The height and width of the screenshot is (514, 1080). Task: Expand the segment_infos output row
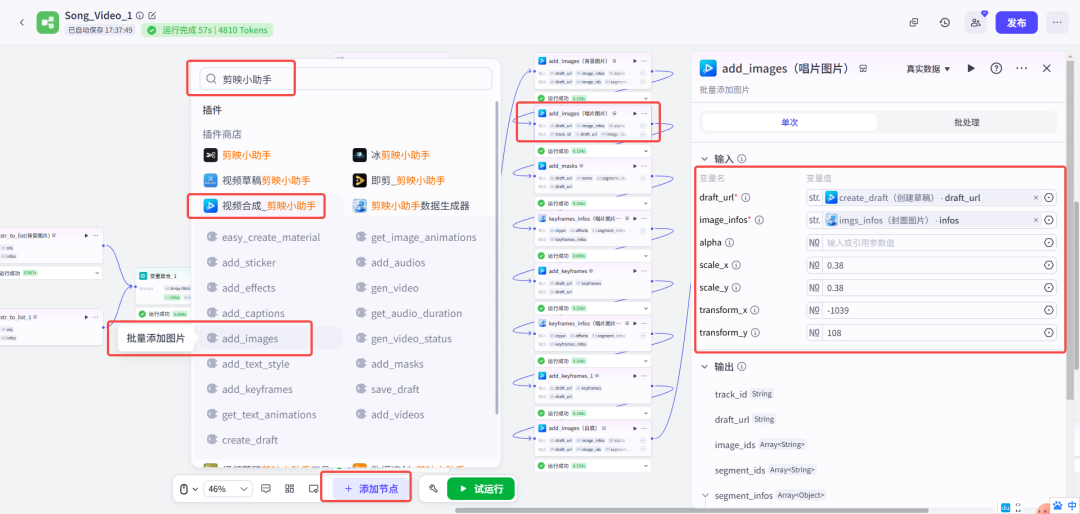click(705, 495)
